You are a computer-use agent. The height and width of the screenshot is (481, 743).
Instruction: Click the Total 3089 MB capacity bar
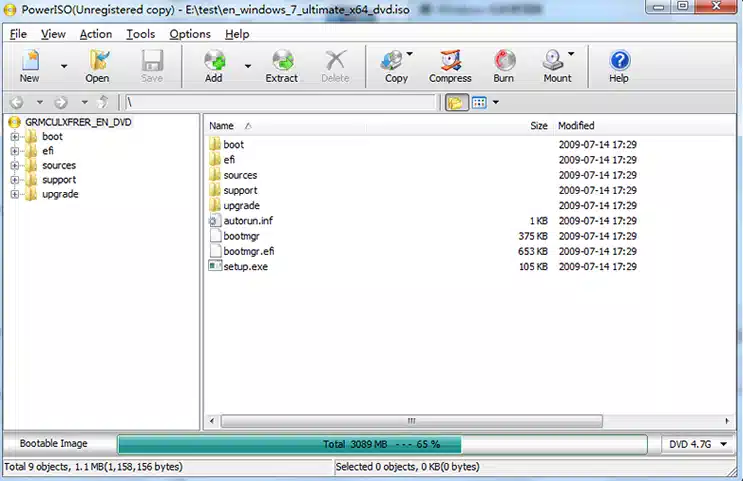coord(382,444)
